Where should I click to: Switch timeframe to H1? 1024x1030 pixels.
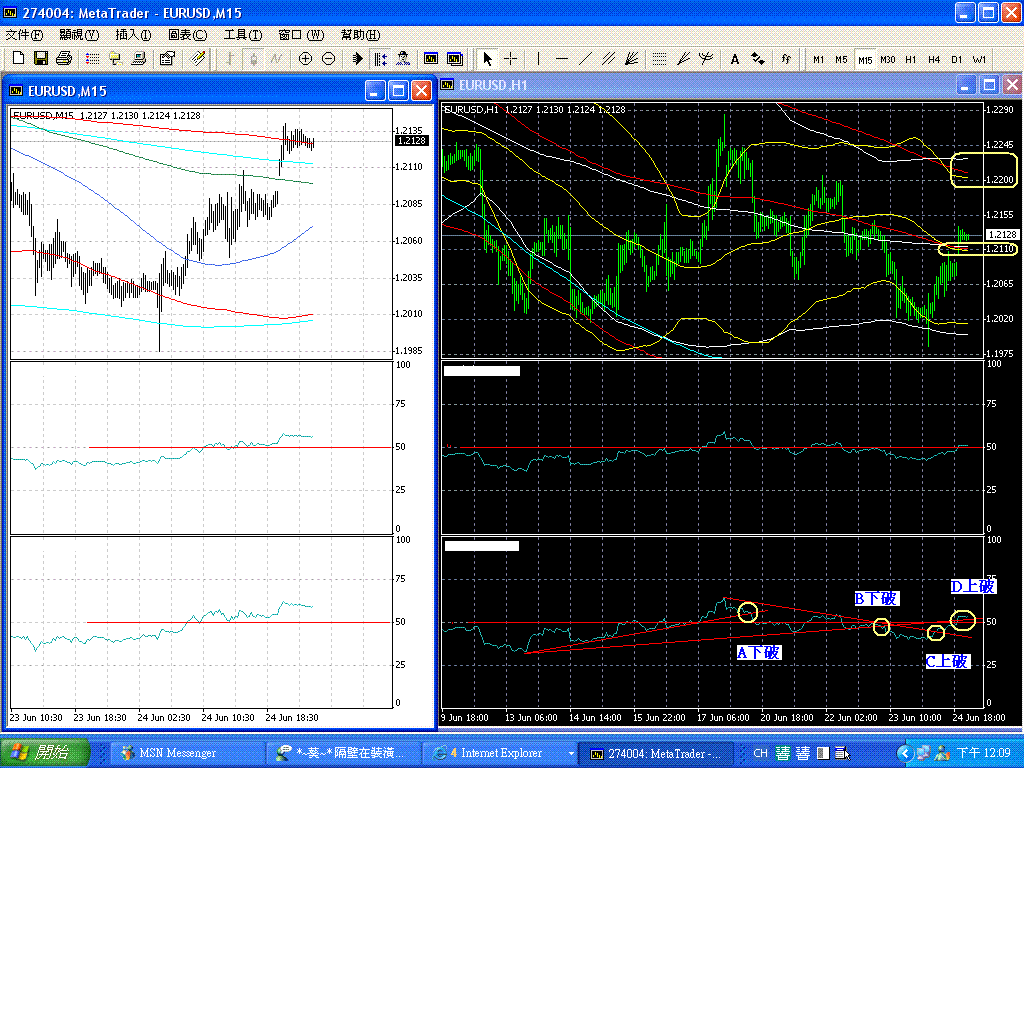click(910, 59)
